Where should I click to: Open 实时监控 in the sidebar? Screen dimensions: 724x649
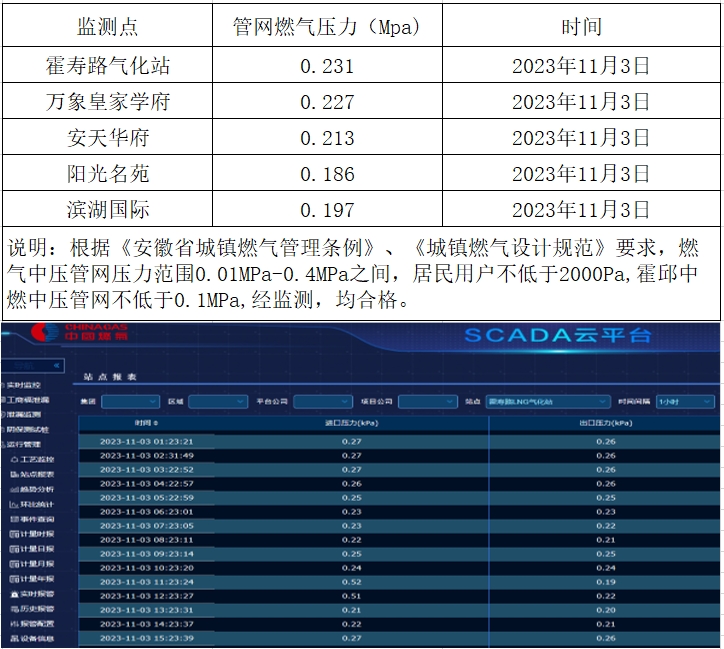pyautogui.click(x=25, y=385)
